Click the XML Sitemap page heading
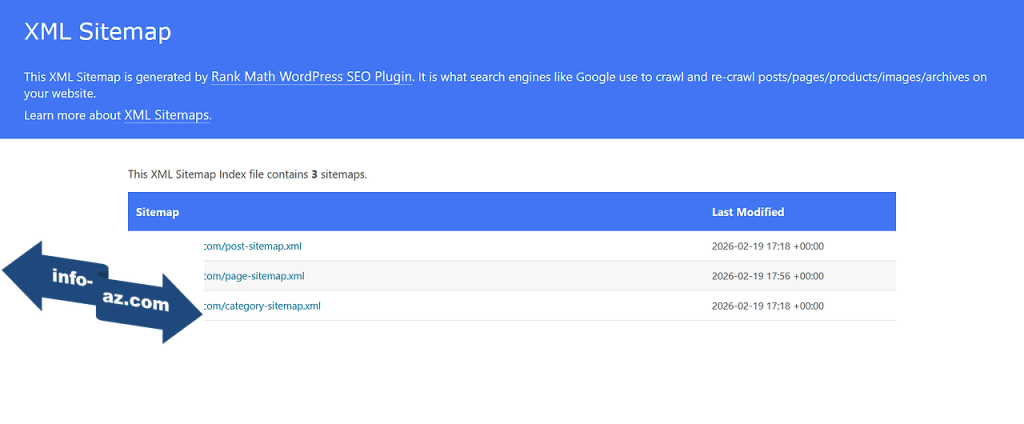Viewport: 1024px width, 424px height. point(97,32)
